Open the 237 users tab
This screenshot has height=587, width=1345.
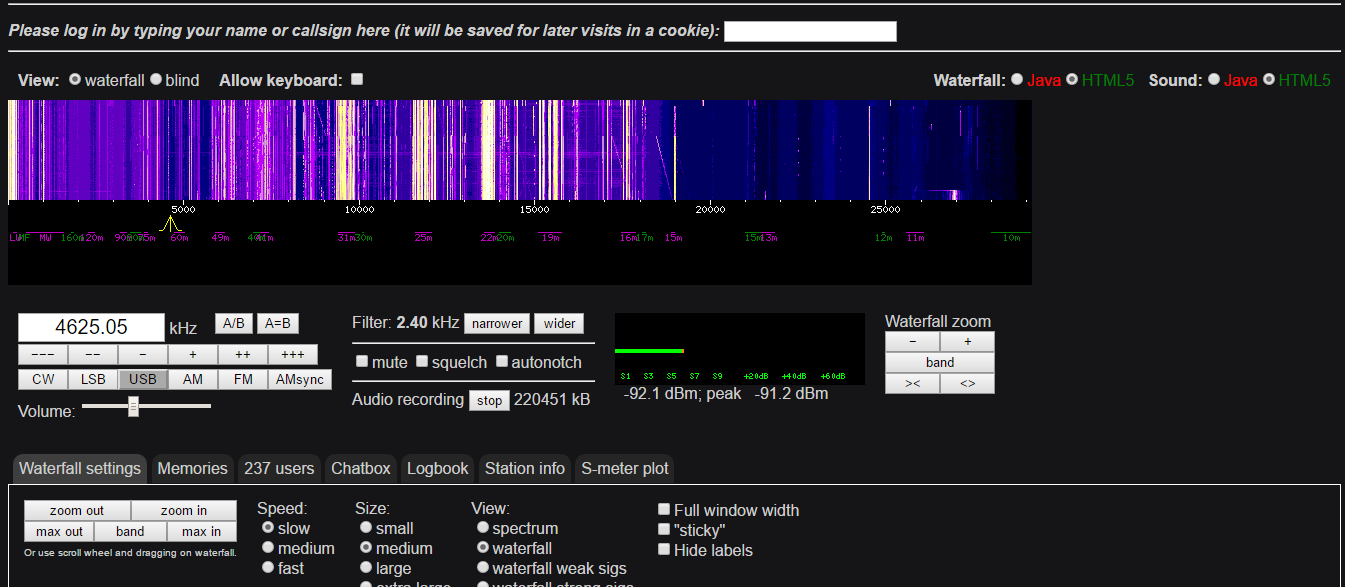[279, 468]
